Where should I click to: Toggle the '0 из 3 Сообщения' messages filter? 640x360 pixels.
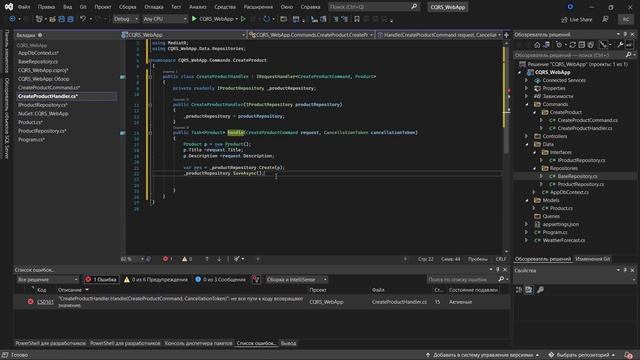[x=220, y=280]
